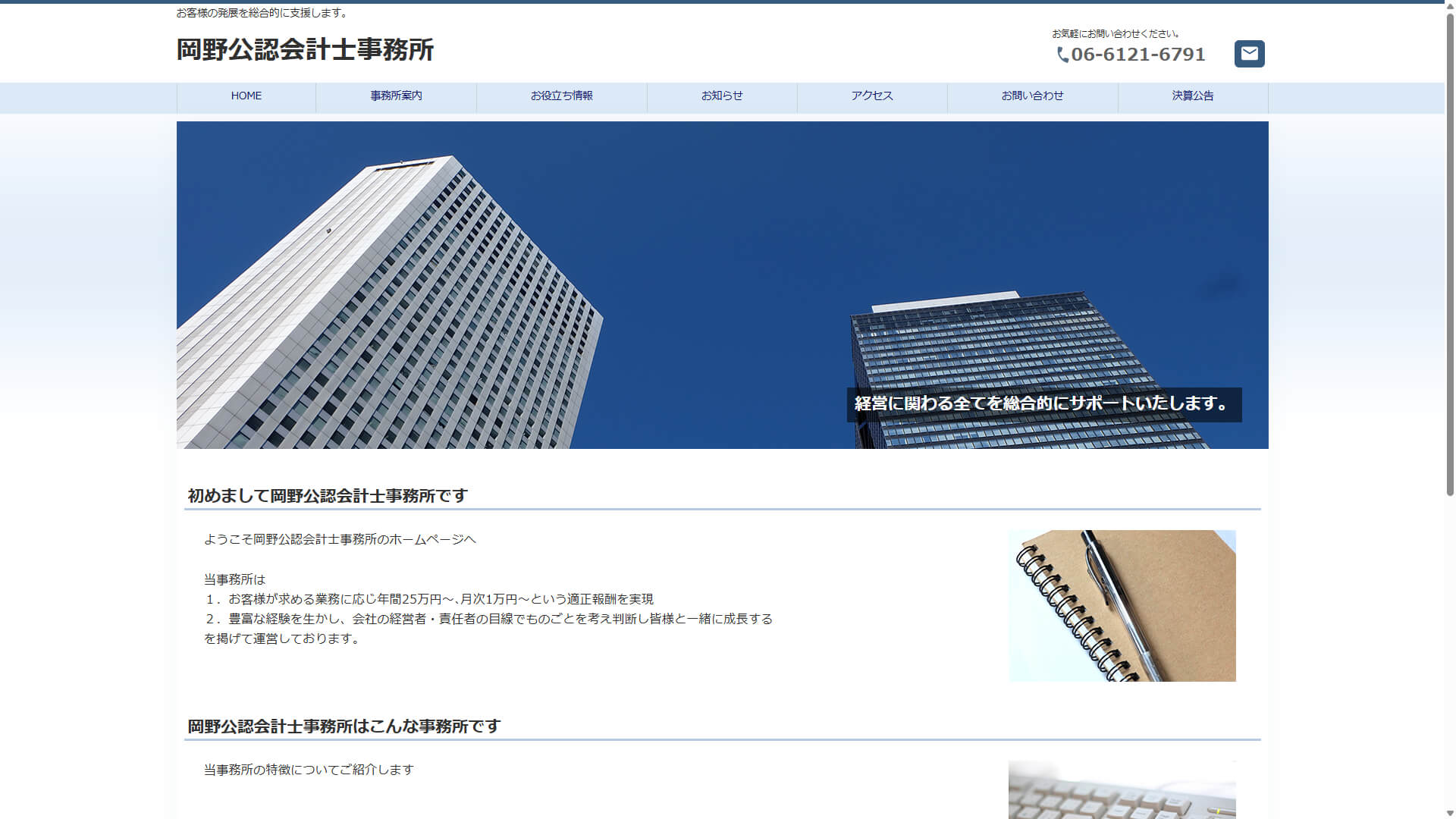The height and width of the screenshot is (819, 1456).
Task: Click the scroll-down arrow of the scrollbar
Action: (1450, 813)
